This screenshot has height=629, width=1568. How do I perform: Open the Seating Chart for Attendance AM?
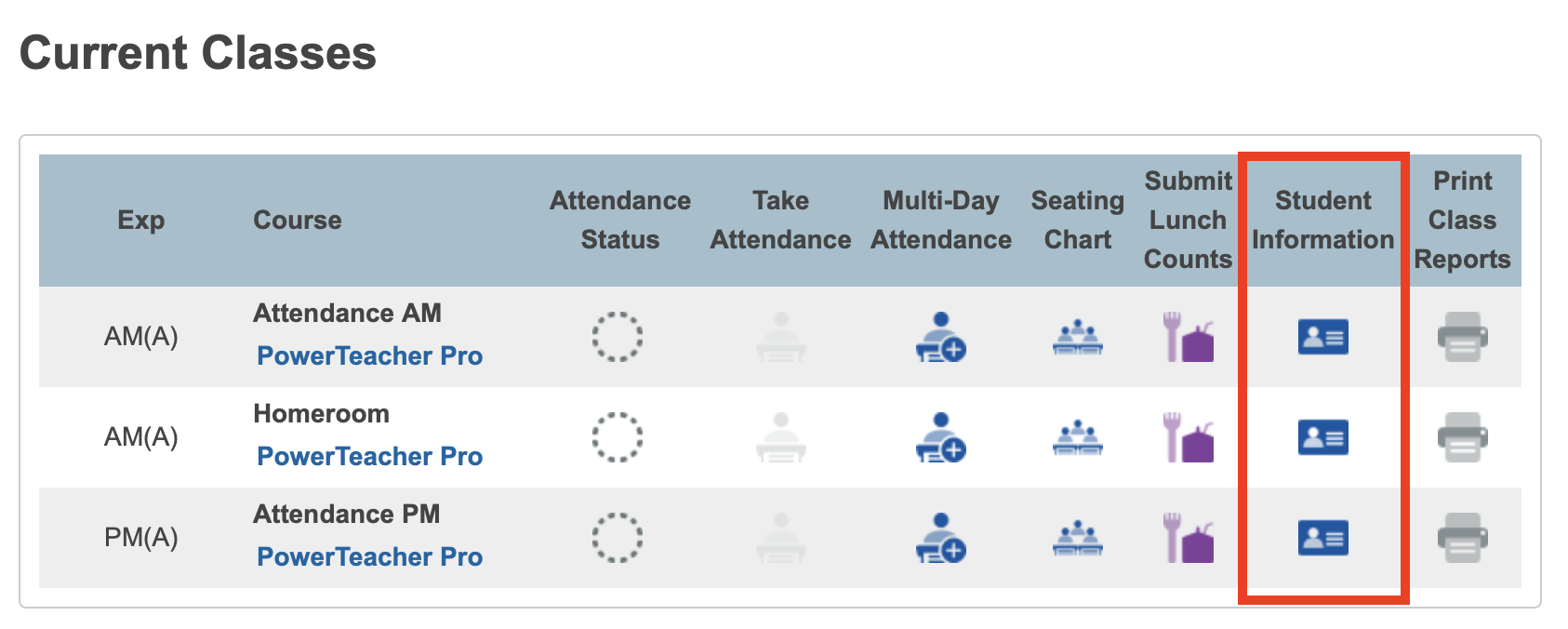(x=1077, y=338)
